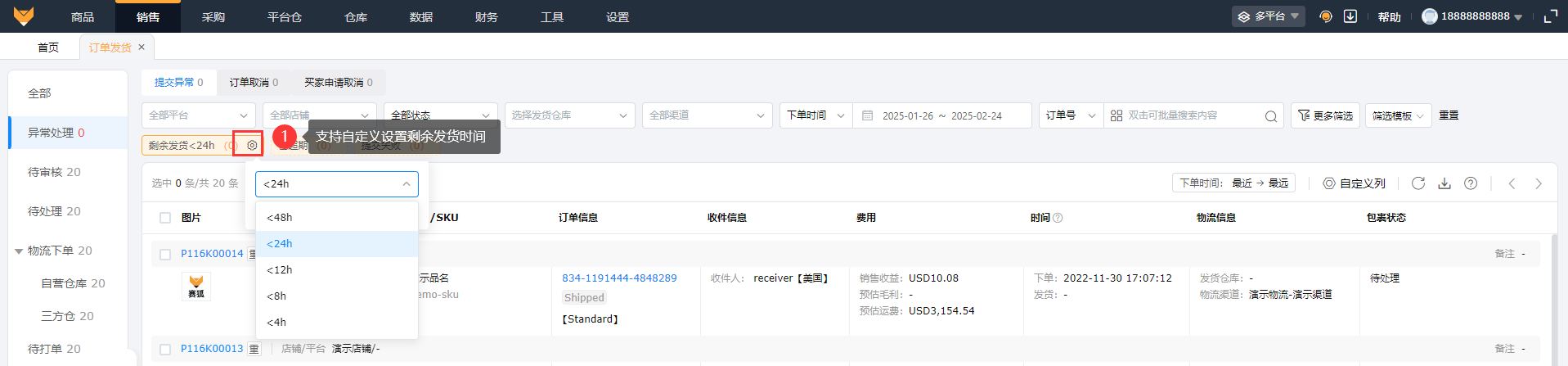Open the 下单时间 type dropdown
The height and width of the screenshot is (366, 1568).
815,115
